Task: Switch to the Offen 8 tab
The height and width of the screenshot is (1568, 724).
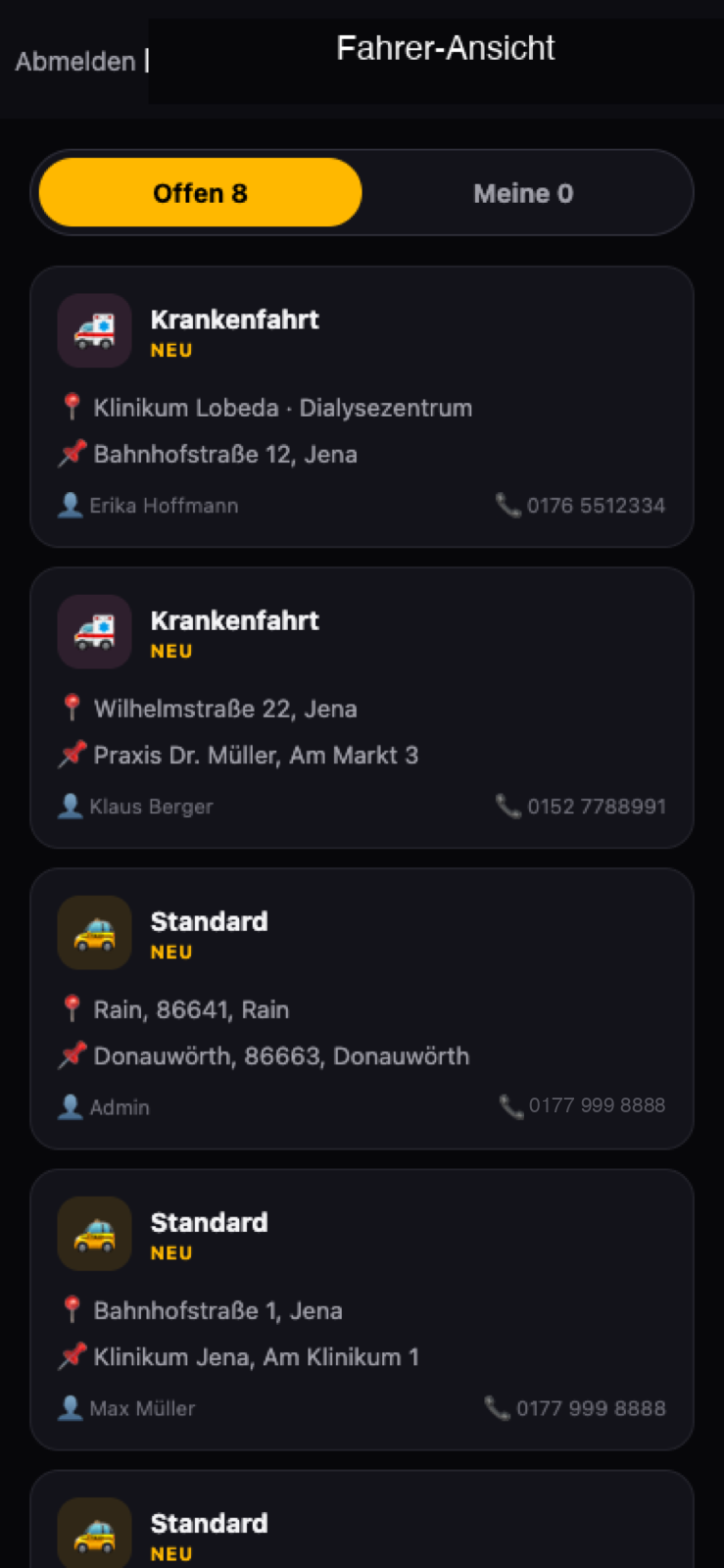Action: (200, 192)
